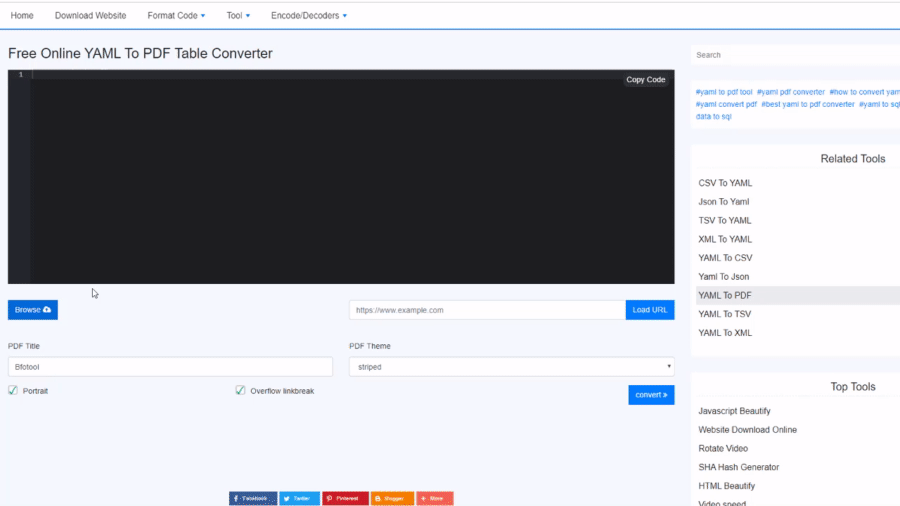Share page on Facebook

[253, 498]
